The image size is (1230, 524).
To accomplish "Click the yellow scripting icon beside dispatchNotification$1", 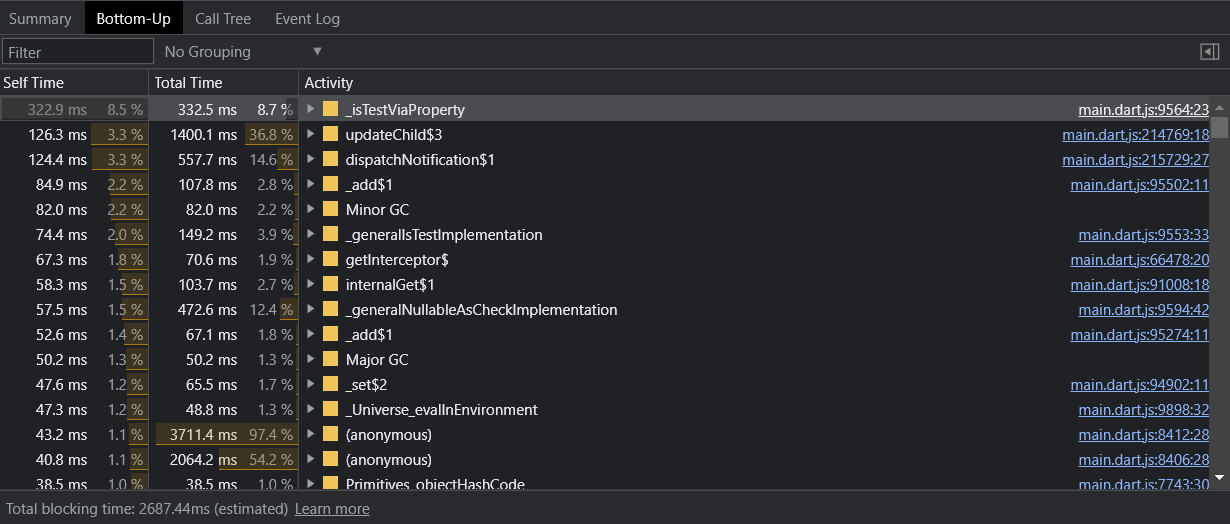I will coord(330,159).
